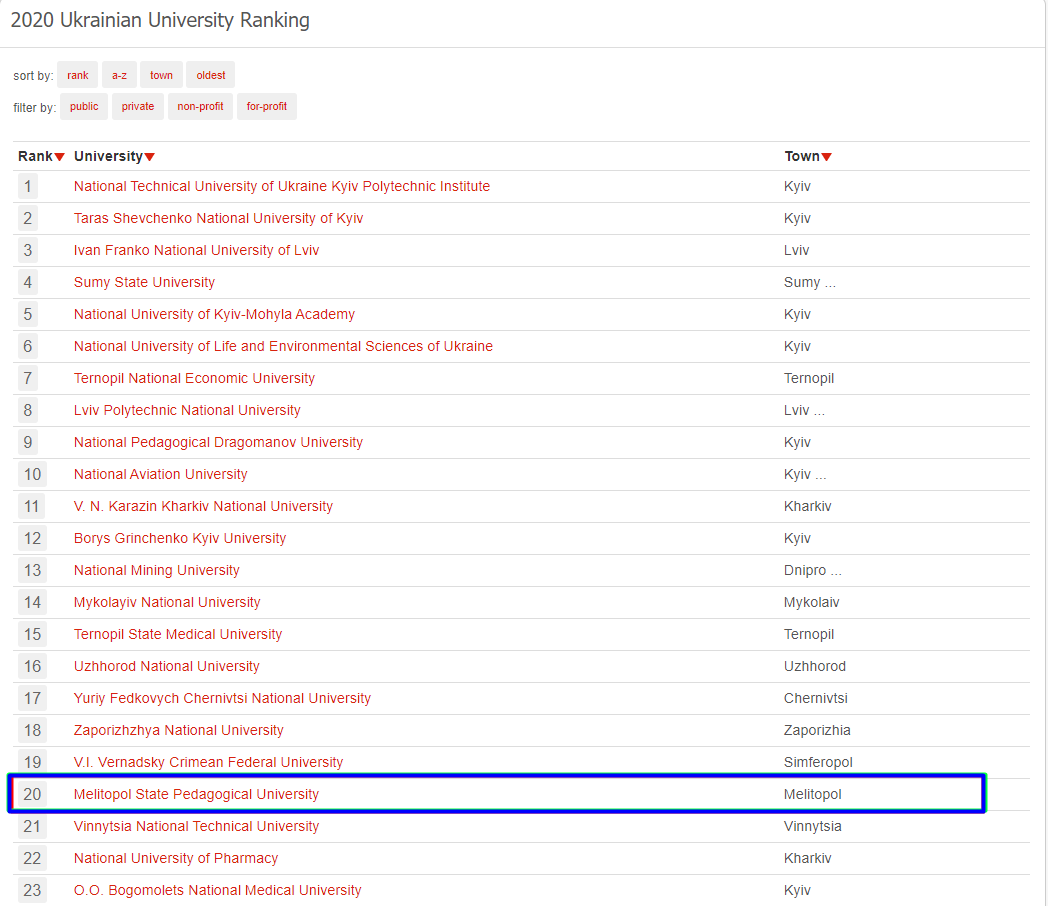Sort universities a-z
Viewport: 1048px width, 906px height.
pos(119,75)
